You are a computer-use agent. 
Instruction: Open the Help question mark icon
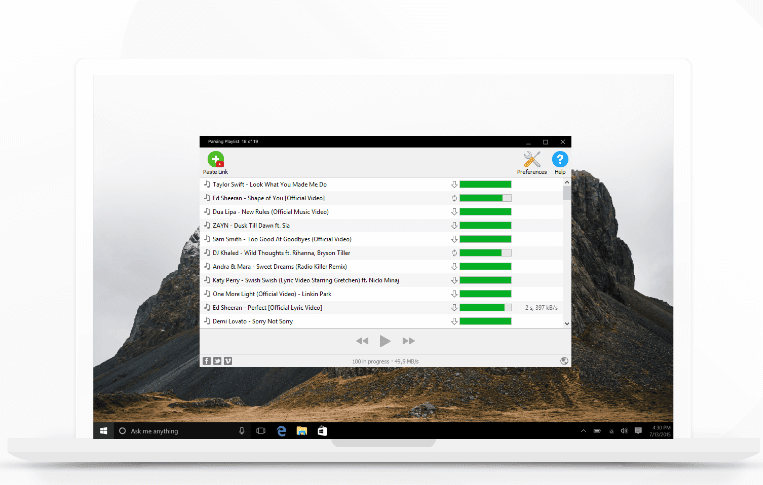(x=560, y=160)
